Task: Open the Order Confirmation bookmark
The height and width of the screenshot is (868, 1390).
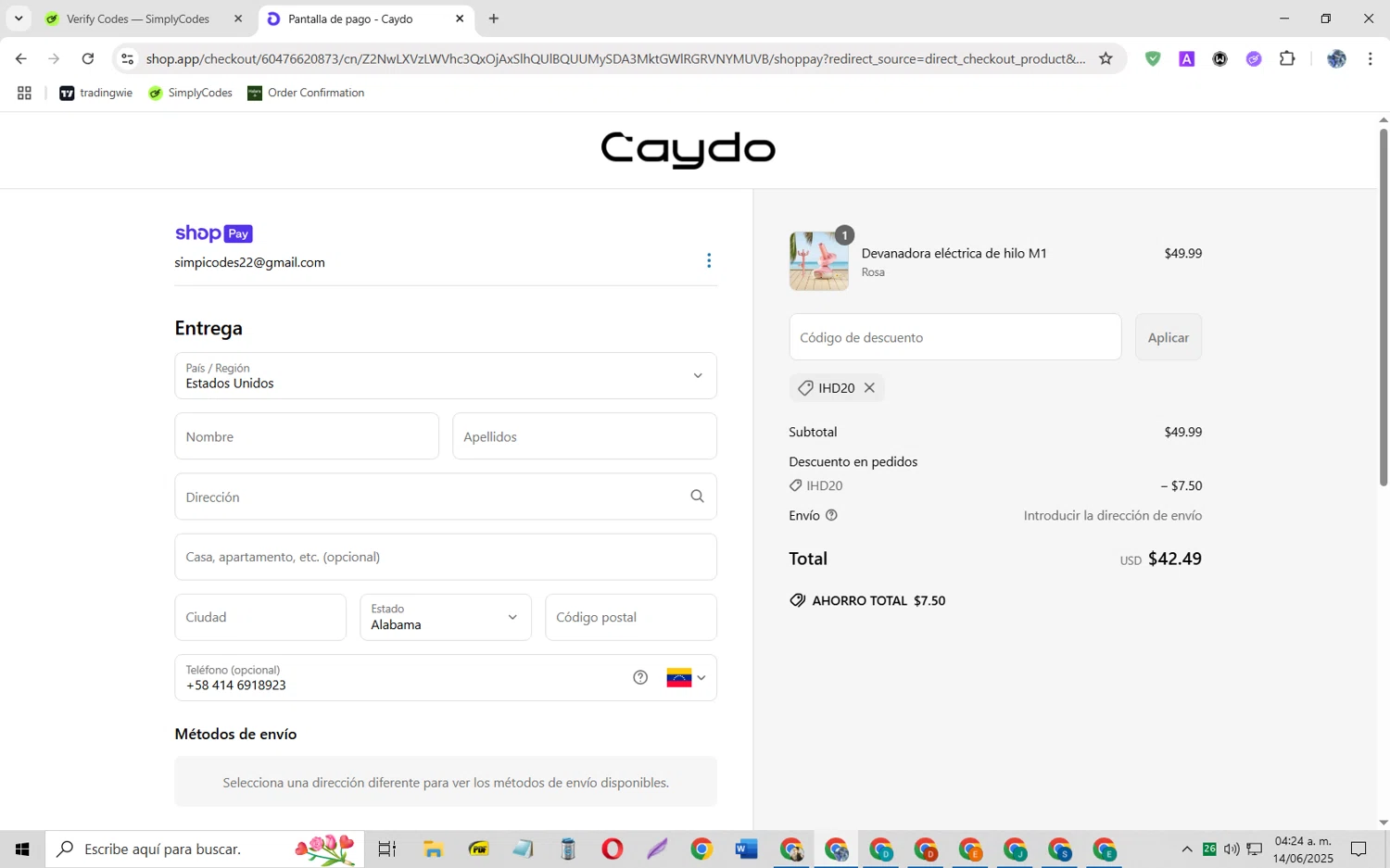Action: coord(306,93)
